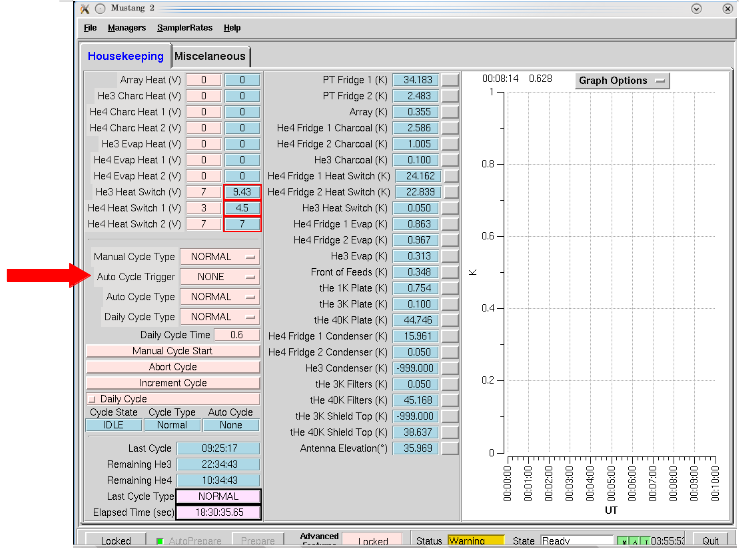Open the SamplerRates menu
This screenshot has height=549, width=739.
click(185, 28)
